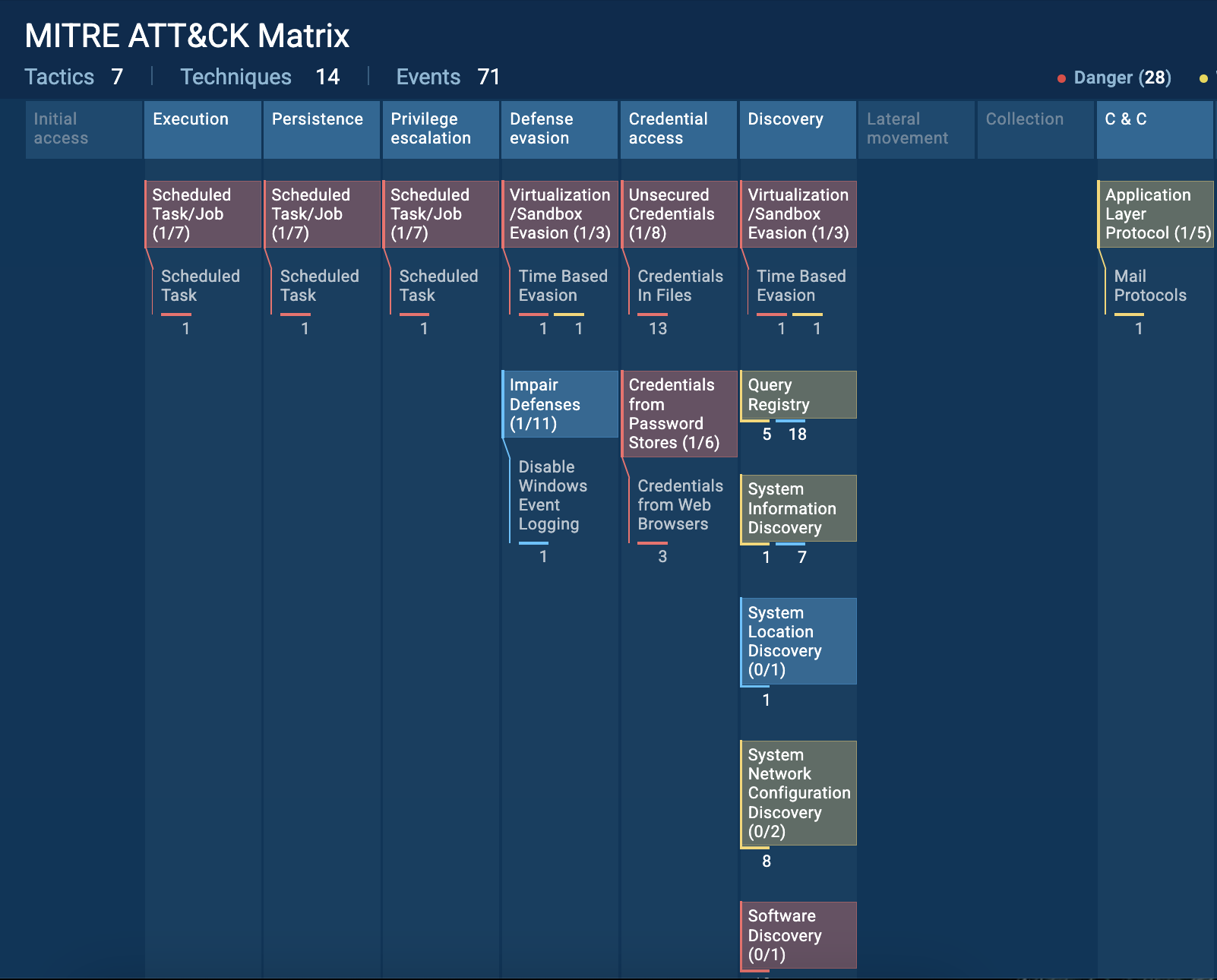Click count 7 under System Information Discovery

pos(802,558)
